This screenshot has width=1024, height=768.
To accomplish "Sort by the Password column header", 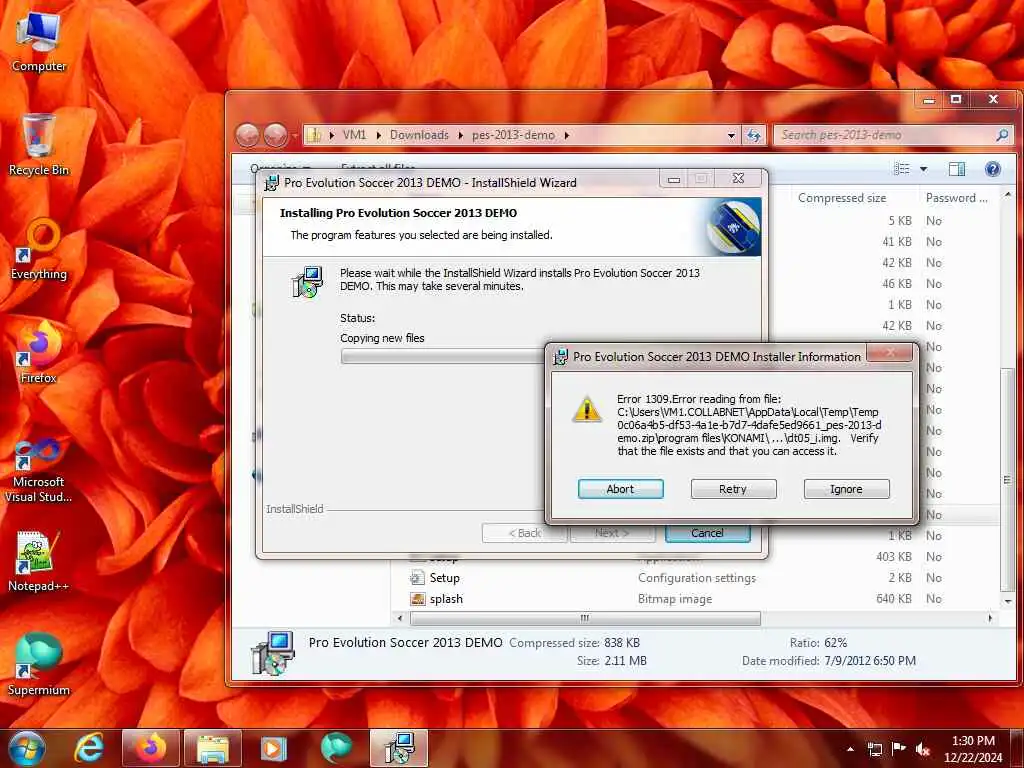I will [956, 198].
